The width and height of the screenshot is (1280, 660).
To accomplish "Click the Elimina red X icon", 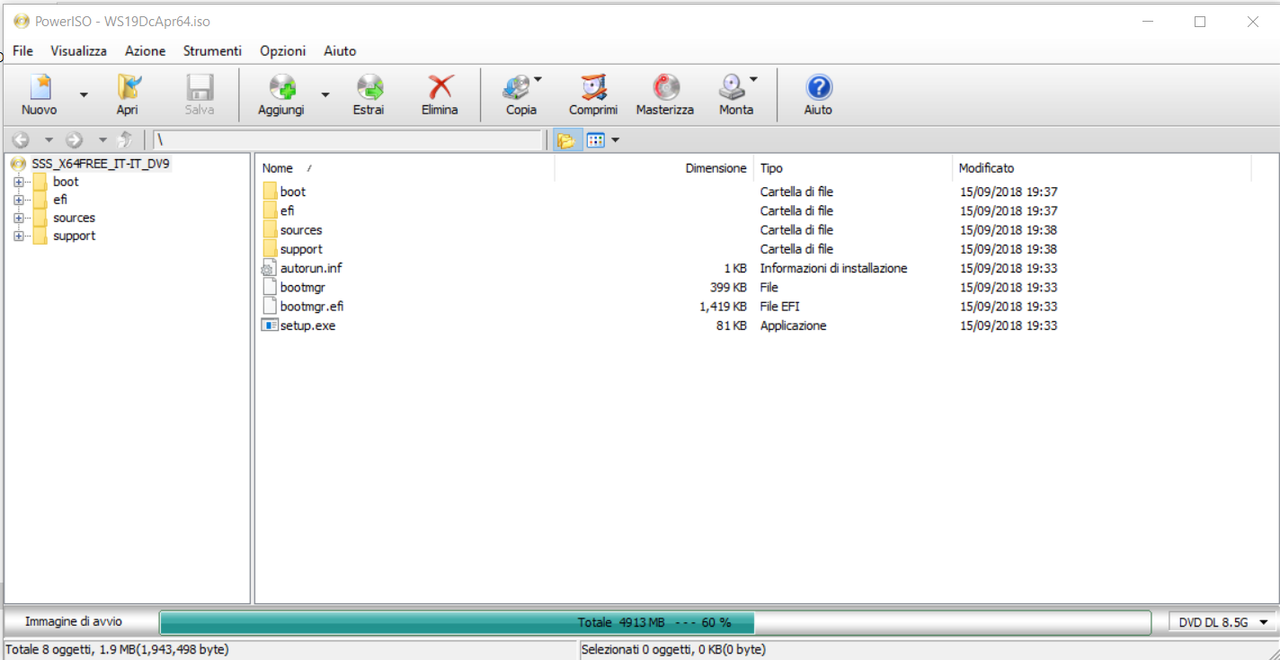I will coord(440,87).
